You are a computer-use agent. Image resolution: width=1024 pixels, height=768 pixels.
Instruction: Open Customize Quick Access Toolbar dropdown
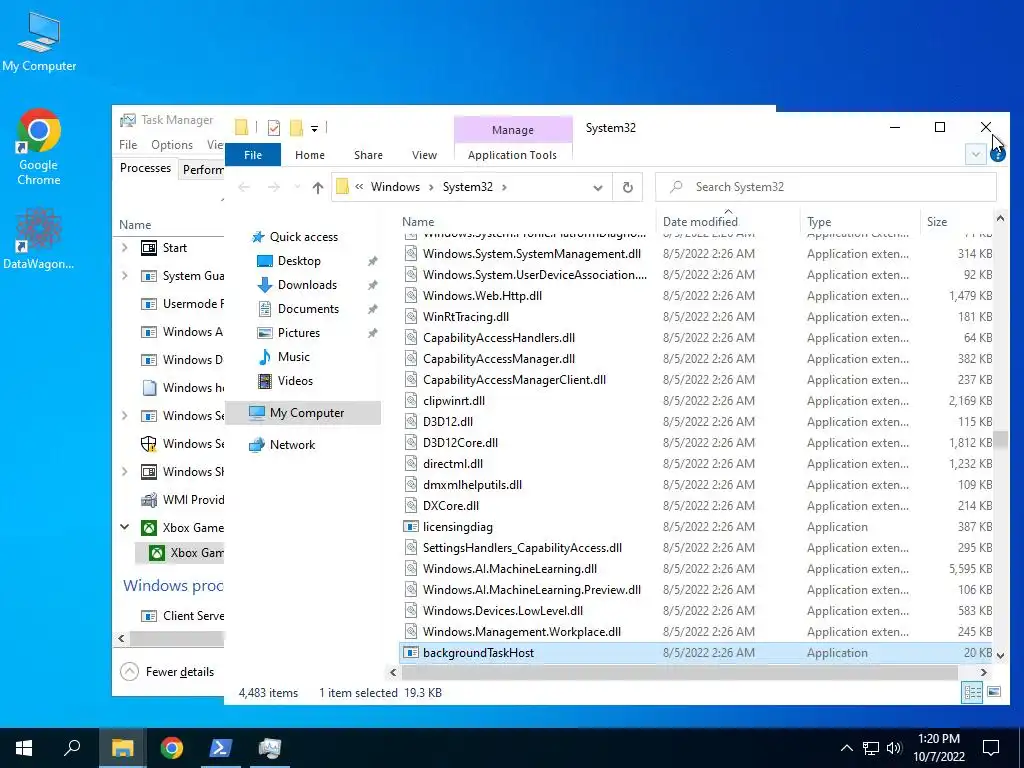click(x=314, y=129)
